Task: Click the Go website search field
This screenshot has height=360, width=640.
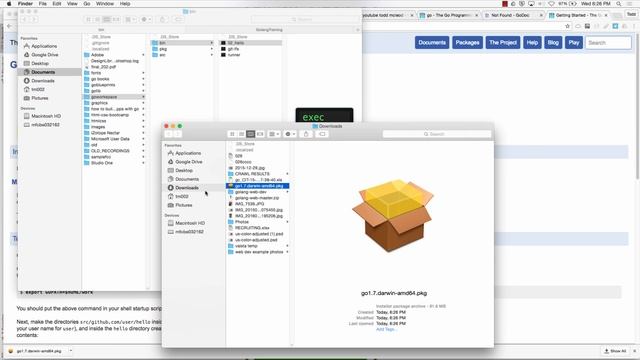Action: pos(609,42)
